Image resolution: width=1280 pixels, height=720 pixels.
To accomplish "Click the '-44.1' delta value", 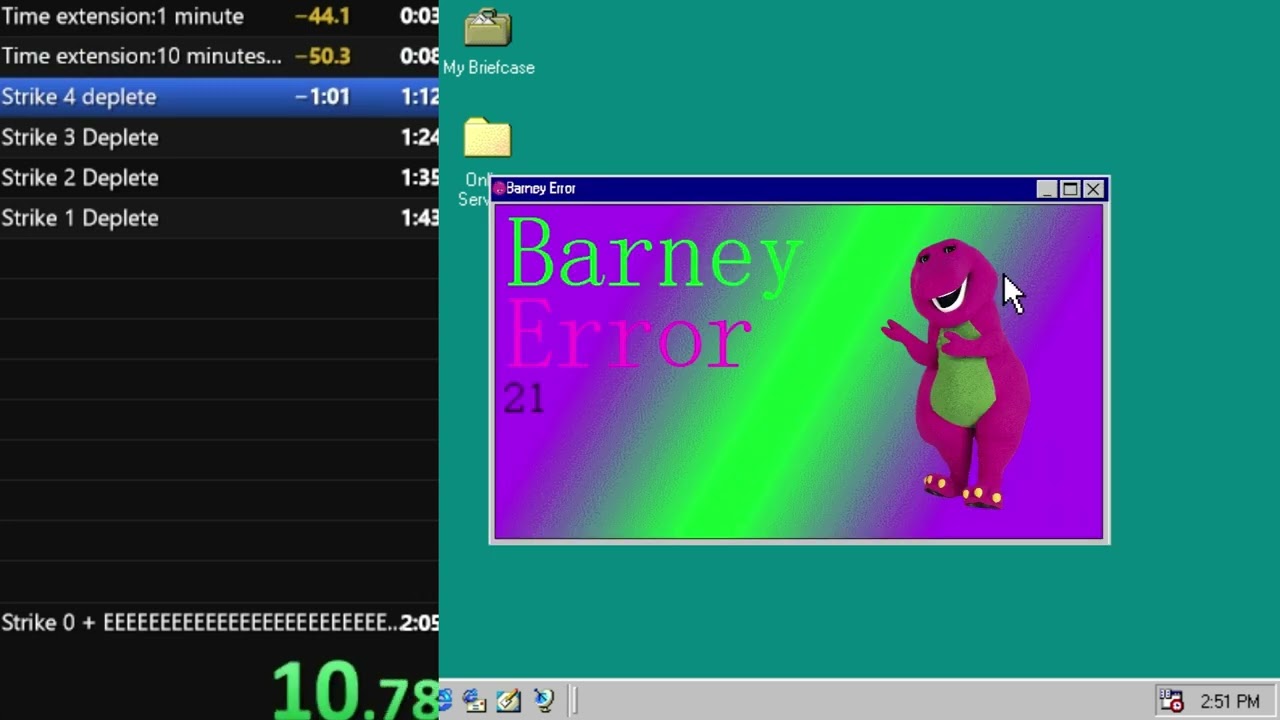I will pos(322,17).
